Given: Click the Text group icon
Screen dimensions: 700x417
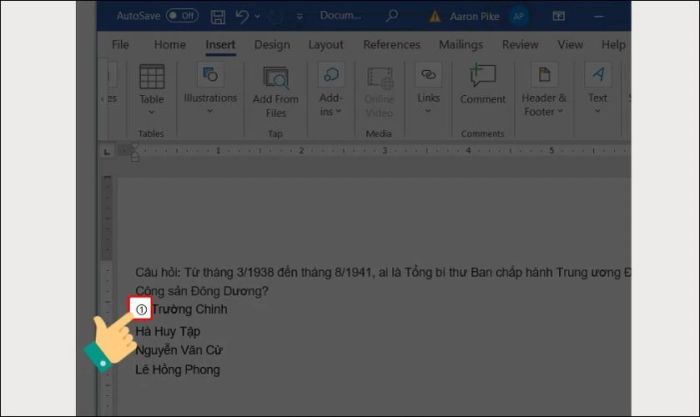Looking at the screenshot, I should tap(598, 75).
